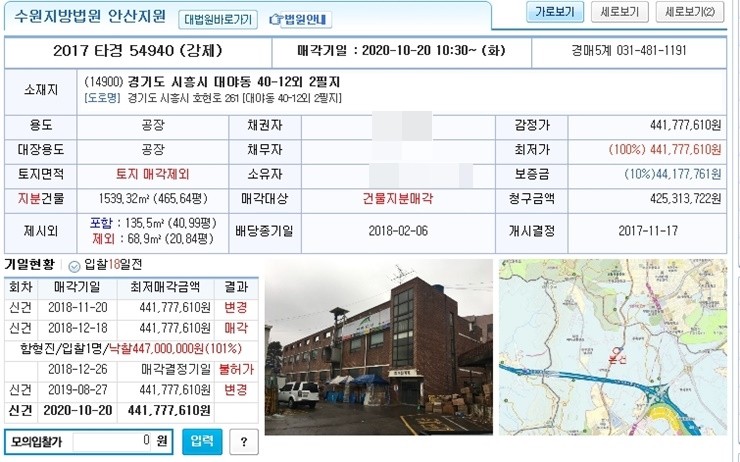Select the bold 2020-10-20 schedule date
The image size is (740, 462).
pyautogui.click(x=78, y=410)
